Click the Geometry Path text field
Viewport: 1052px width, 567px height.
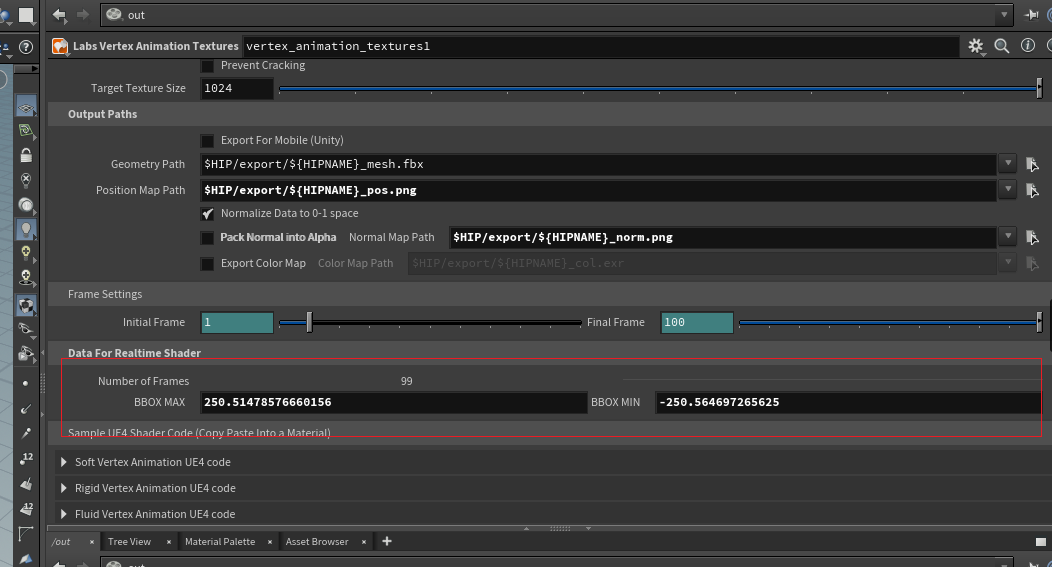point(598,164)
